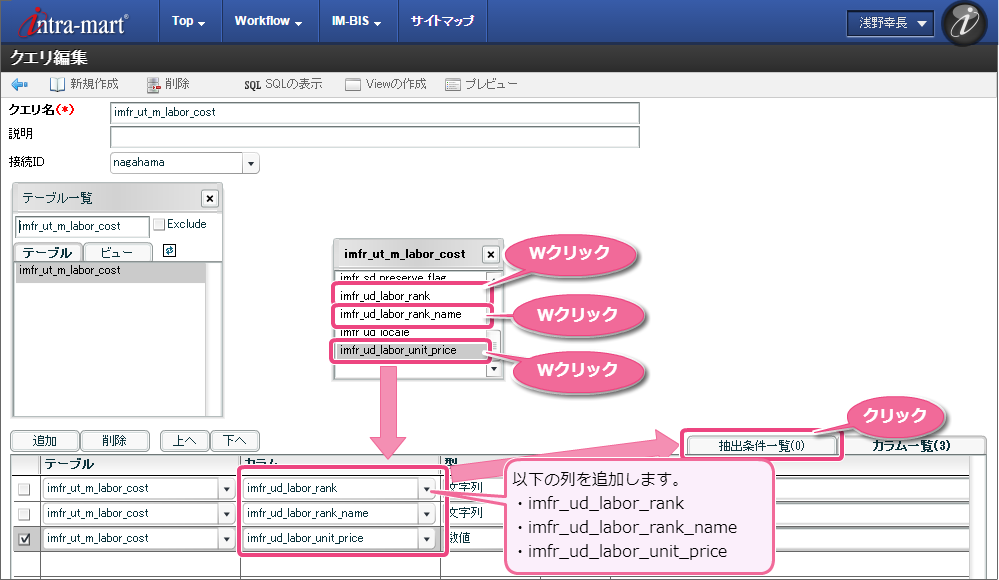The image size is (999, 580).
Task: Click the 削除 toolbar icon
Action: coord(153,84)
